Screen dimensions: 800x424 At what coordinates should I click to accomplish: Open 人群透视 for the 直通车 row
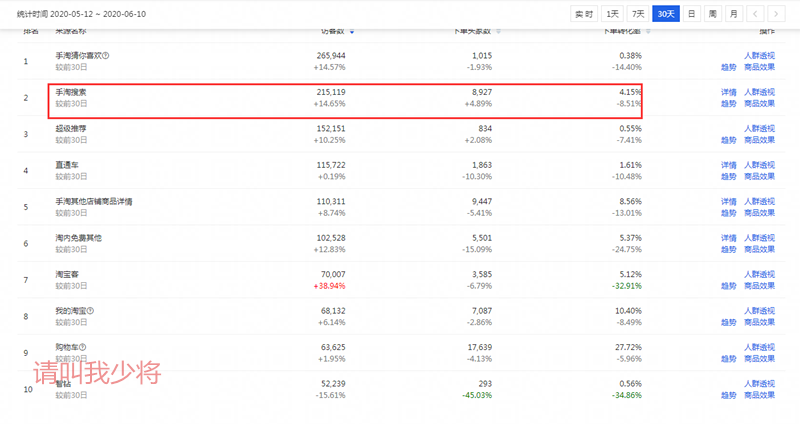[759, 164]
